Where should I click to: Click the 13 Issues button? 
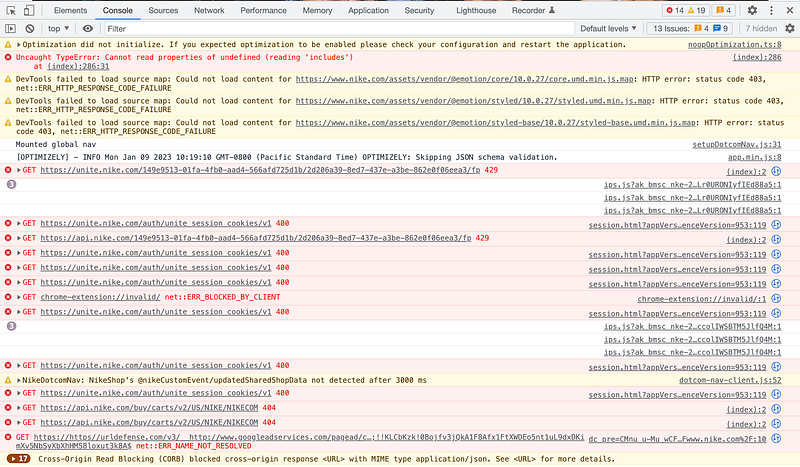(x=690, y=29)
